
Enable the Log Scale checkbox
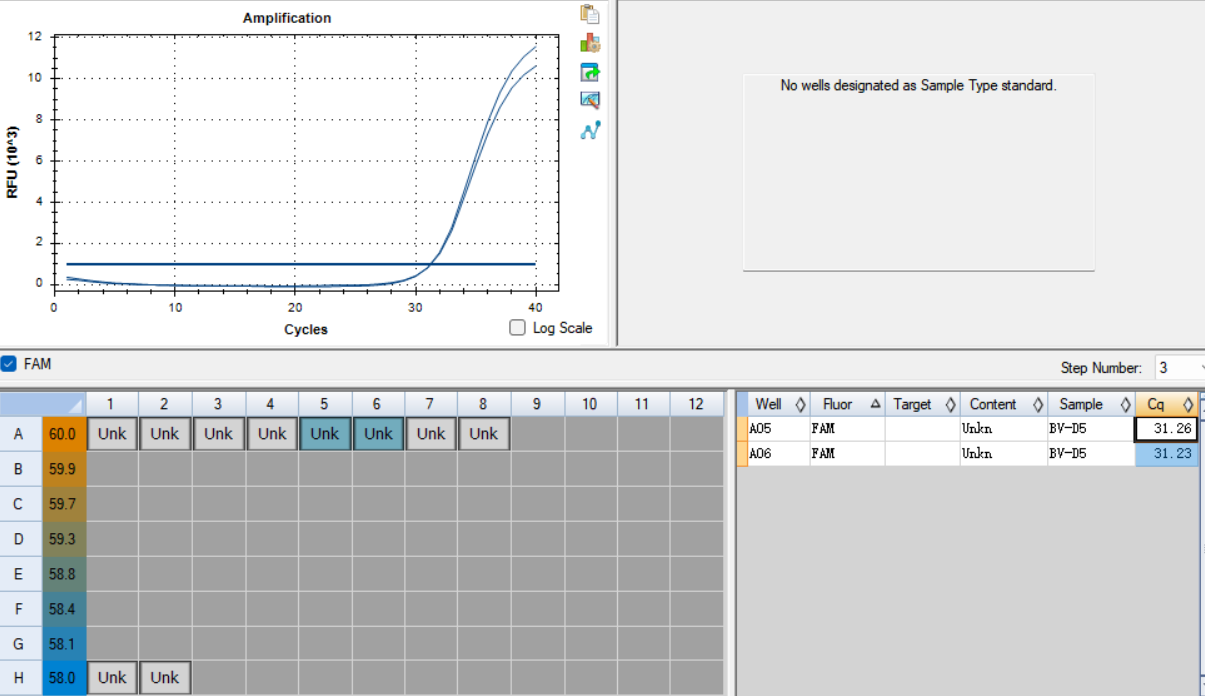517,327
